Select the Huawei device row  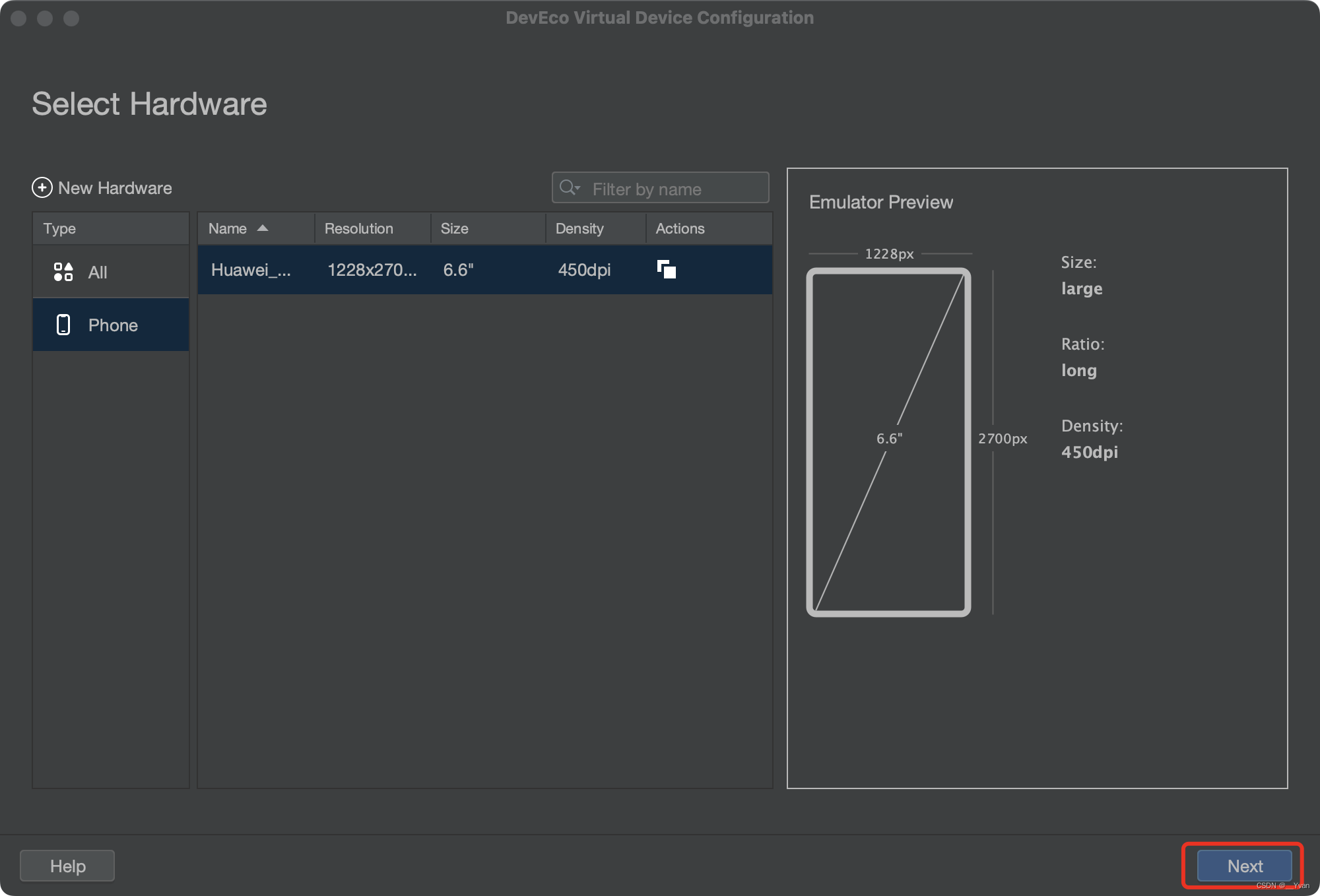251,270
